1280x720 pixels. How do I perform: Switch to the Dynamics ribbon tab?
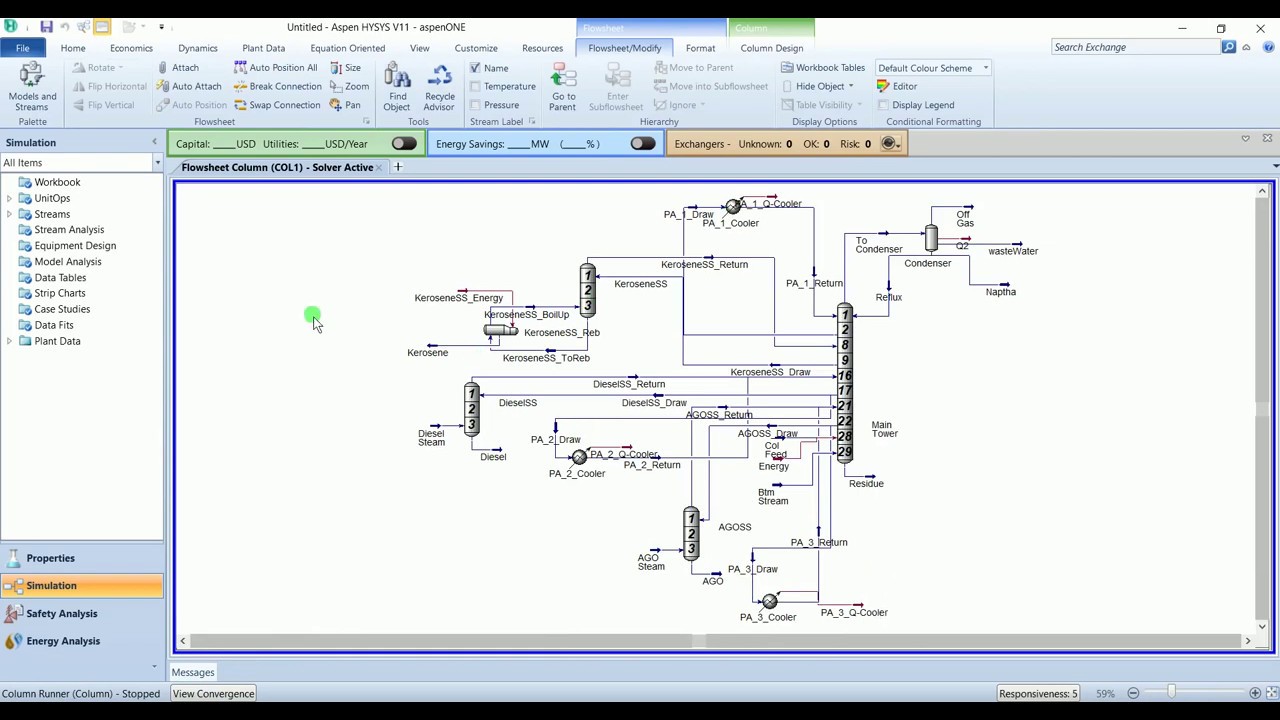click(197, 48)
